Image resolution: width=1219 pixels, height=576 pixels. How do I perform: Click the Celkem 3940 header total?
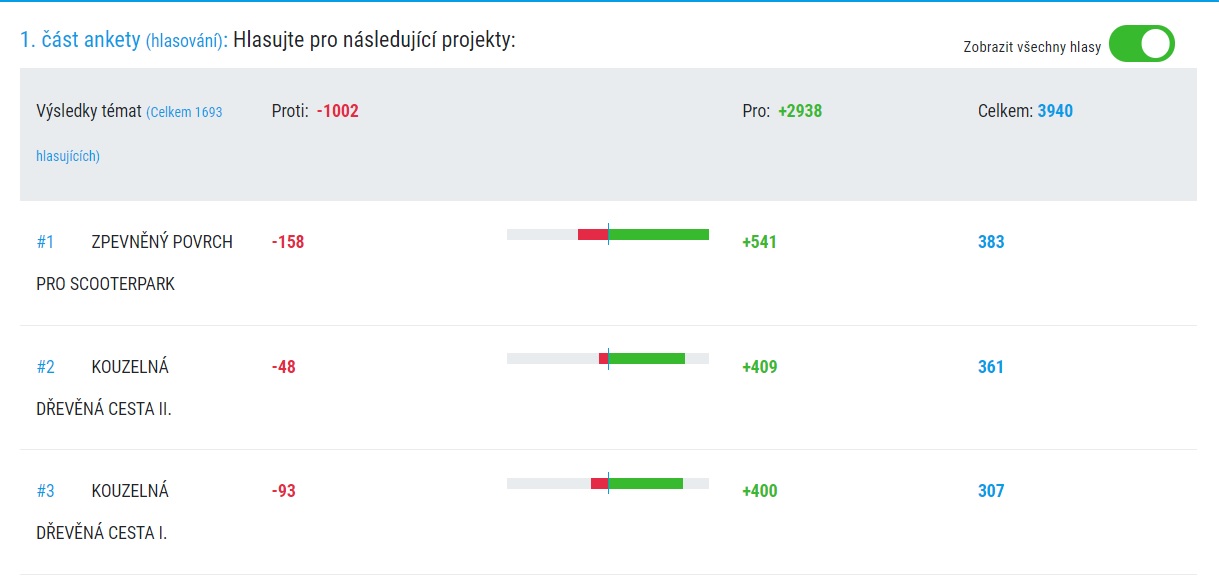click(x=1025, y=111)
